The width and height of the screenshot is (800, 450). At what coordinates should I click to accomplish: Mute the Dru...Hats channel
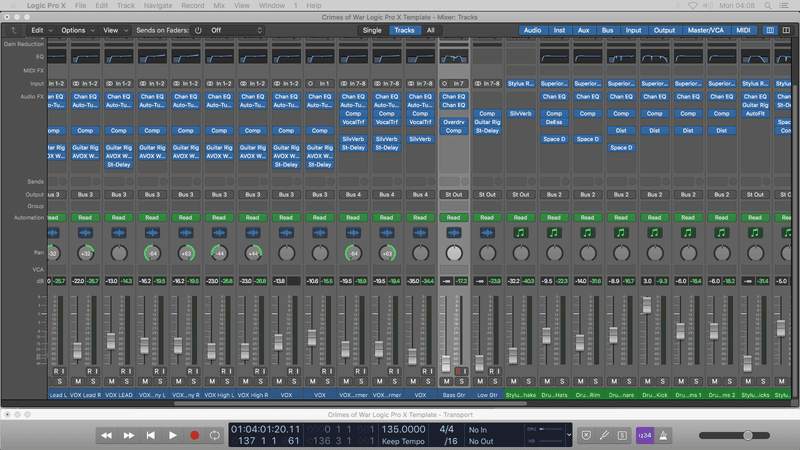(547, 381)
